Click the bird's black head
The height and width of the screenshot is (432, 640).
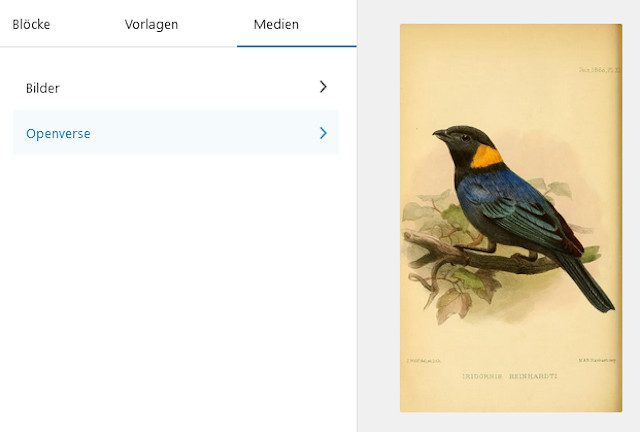[465, 141]
